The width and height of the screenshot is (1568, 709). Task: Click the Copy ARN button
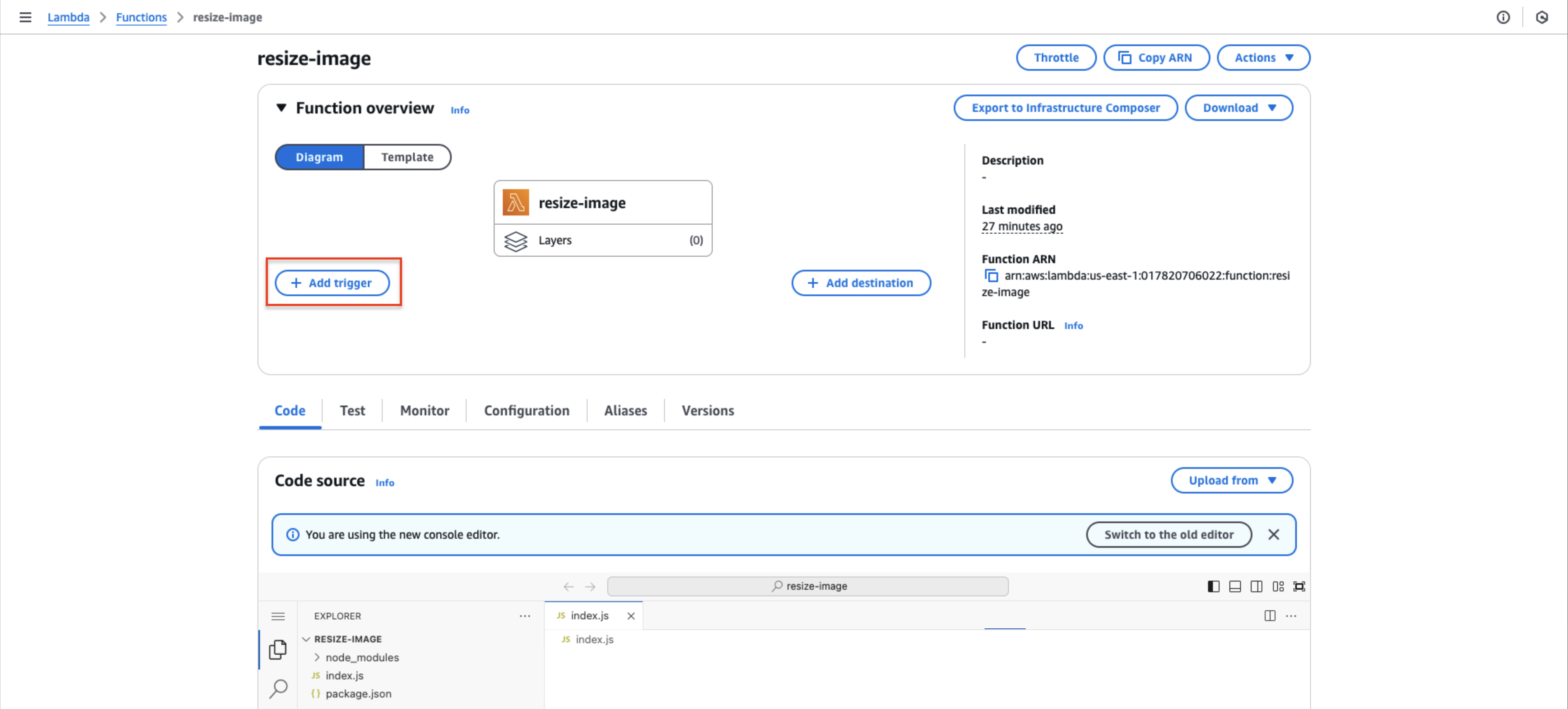(x=1157, y=58)
